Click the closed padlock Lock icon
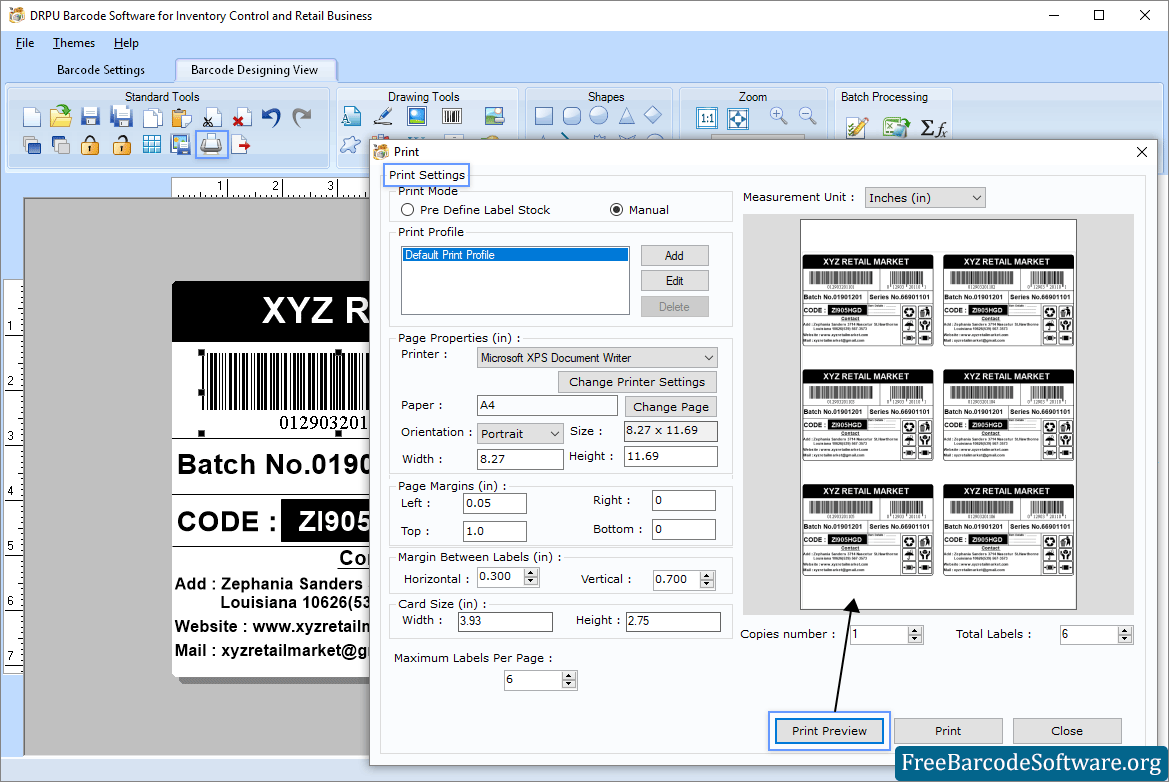The height and width of the screenshot is (782, 1169). point(90,145)
